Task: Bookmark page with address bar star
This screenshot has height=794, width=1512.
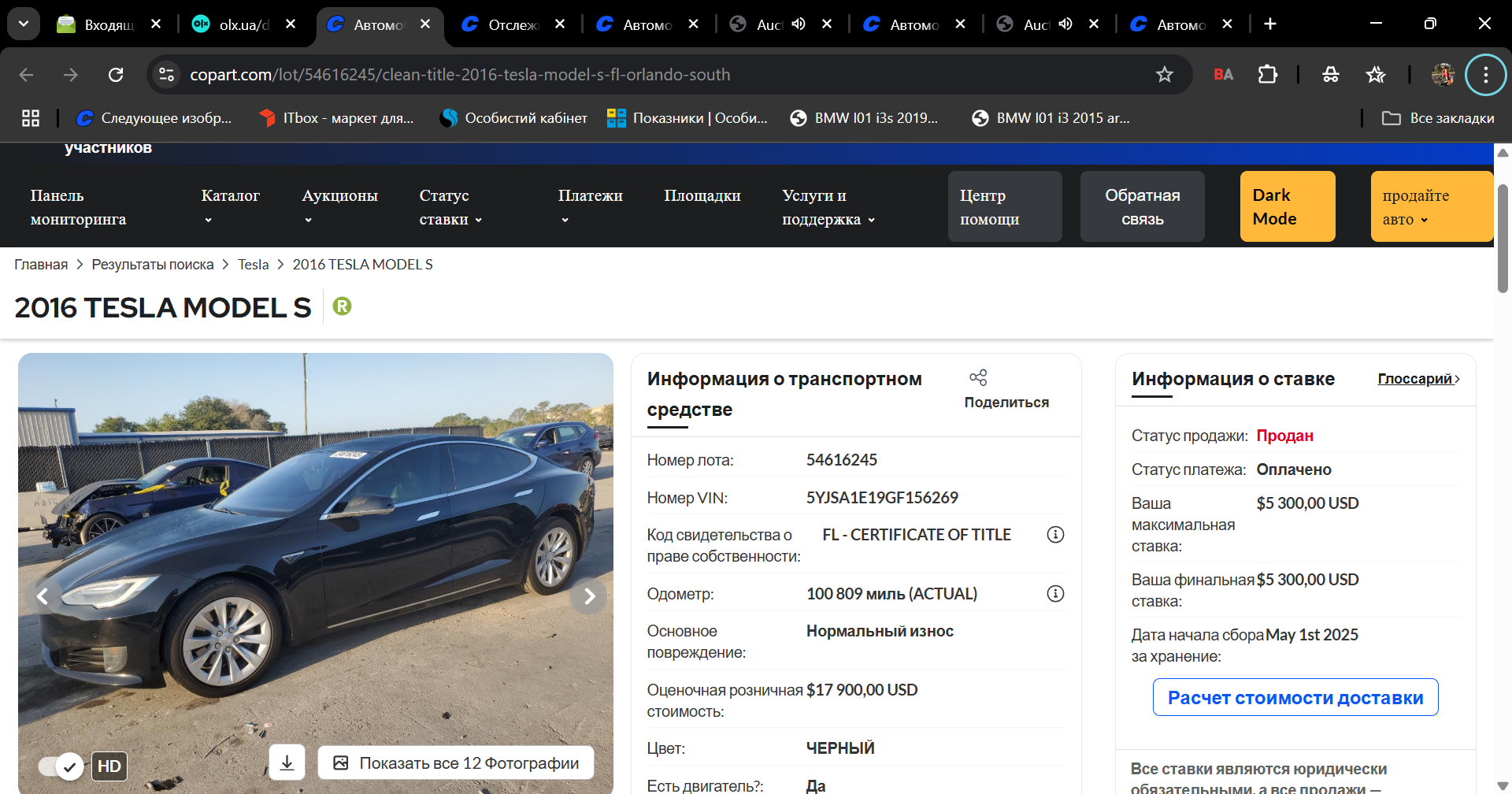Action: [x=1164, y=75]
